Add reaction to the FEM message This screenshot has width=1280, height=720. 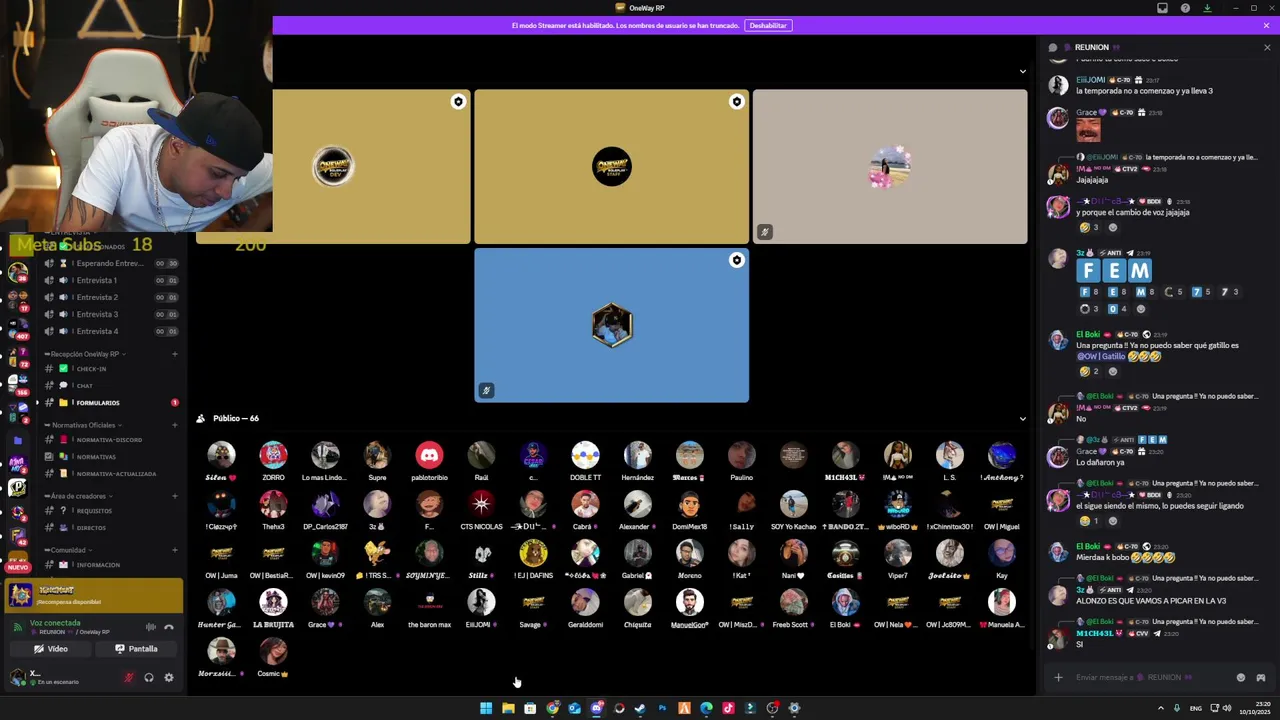[1141, 309]
